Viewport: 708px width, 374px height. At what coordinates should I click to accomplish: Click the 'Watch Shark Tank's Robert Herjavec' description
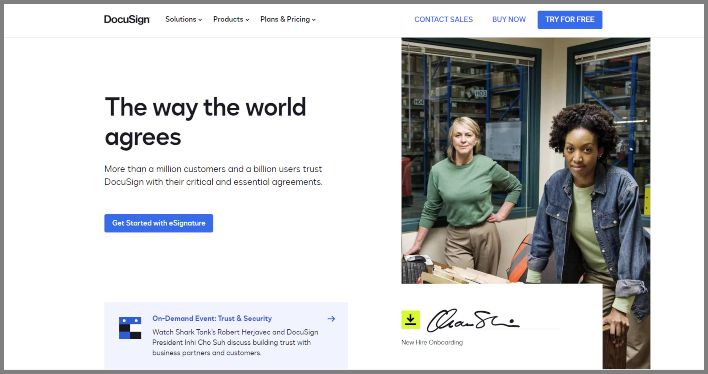tap(235, 342)
